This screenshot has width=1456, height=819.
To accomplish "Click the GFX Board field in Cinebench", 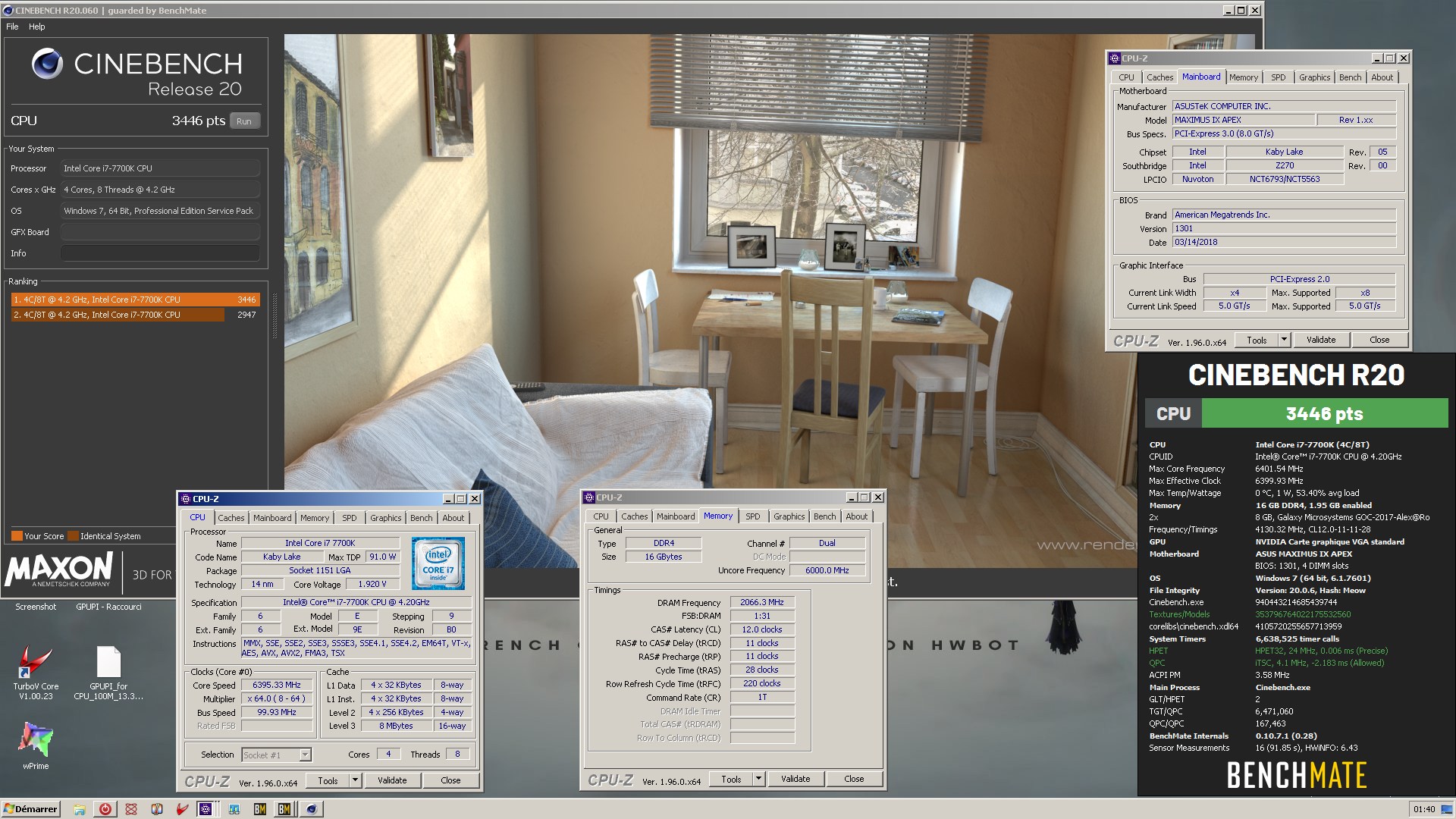I will [160, 232].
